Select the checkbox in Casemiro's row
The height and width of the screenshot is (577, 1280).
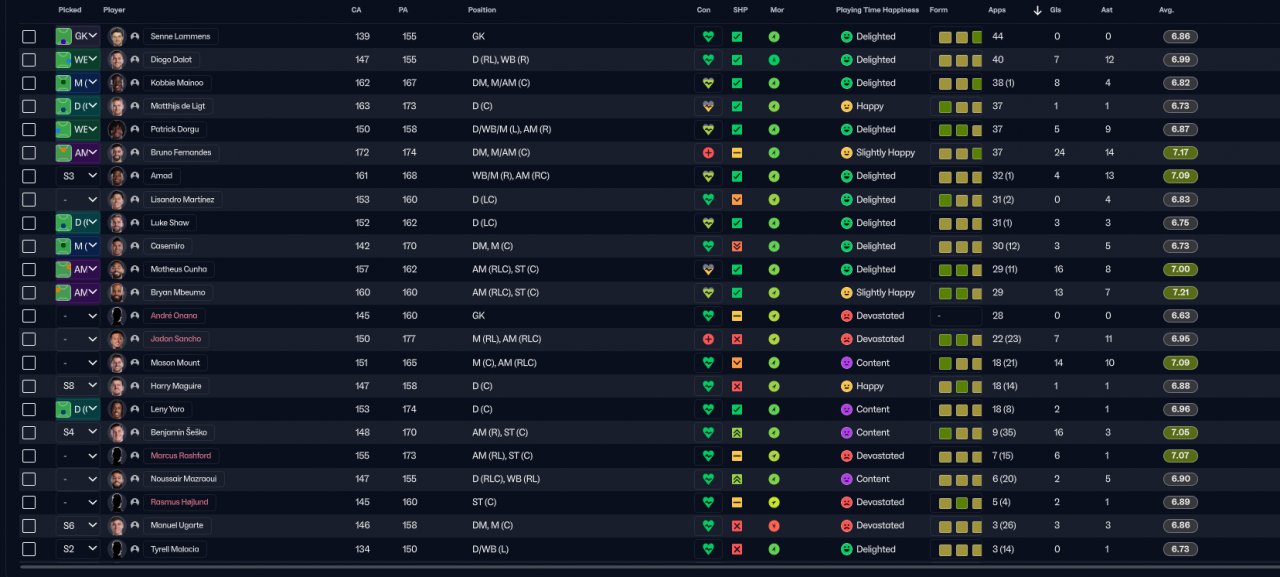(x=29, y=246)
